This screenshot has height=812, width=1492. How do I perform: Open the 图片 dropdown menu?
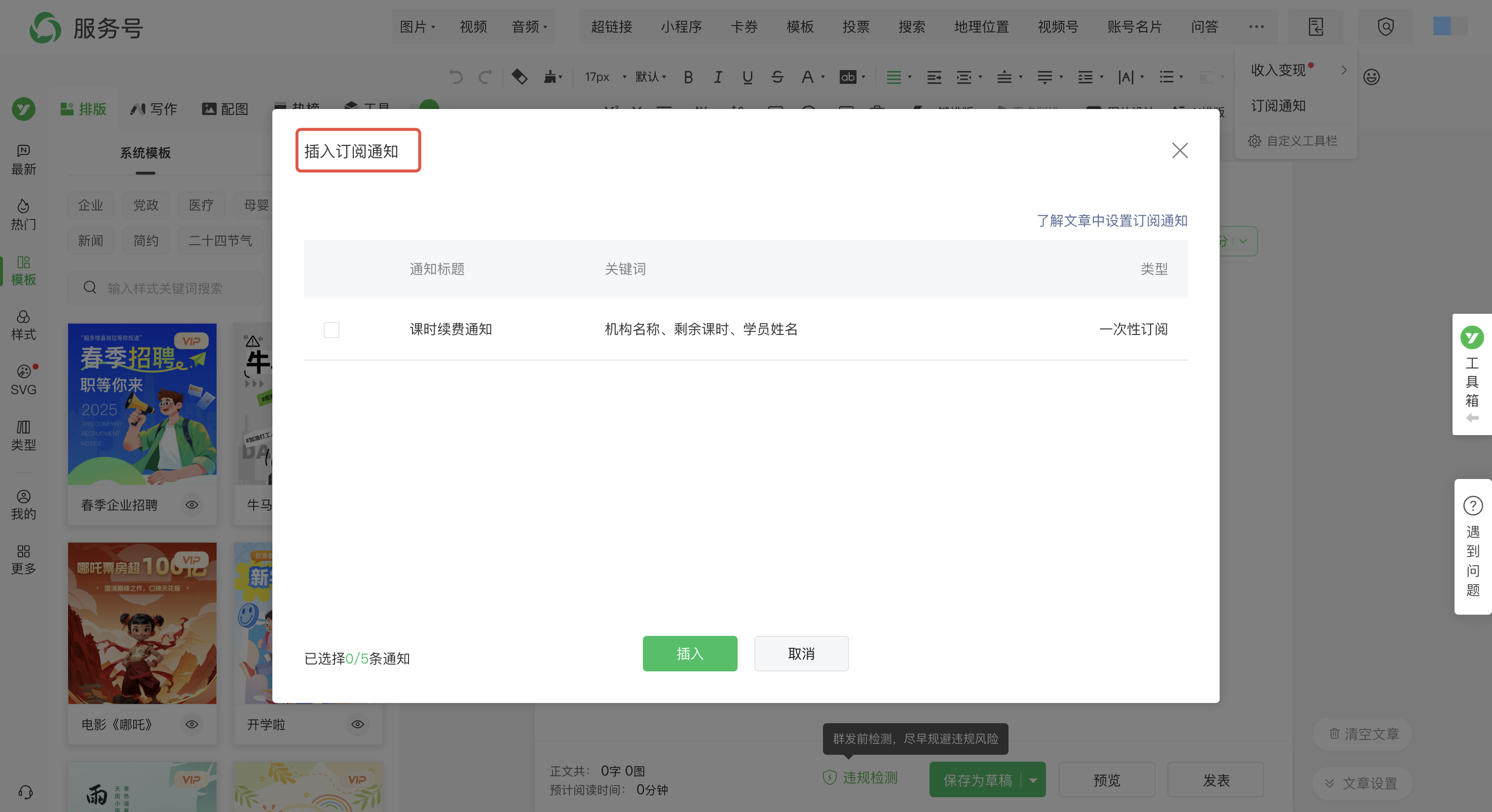tap(417, 27)
